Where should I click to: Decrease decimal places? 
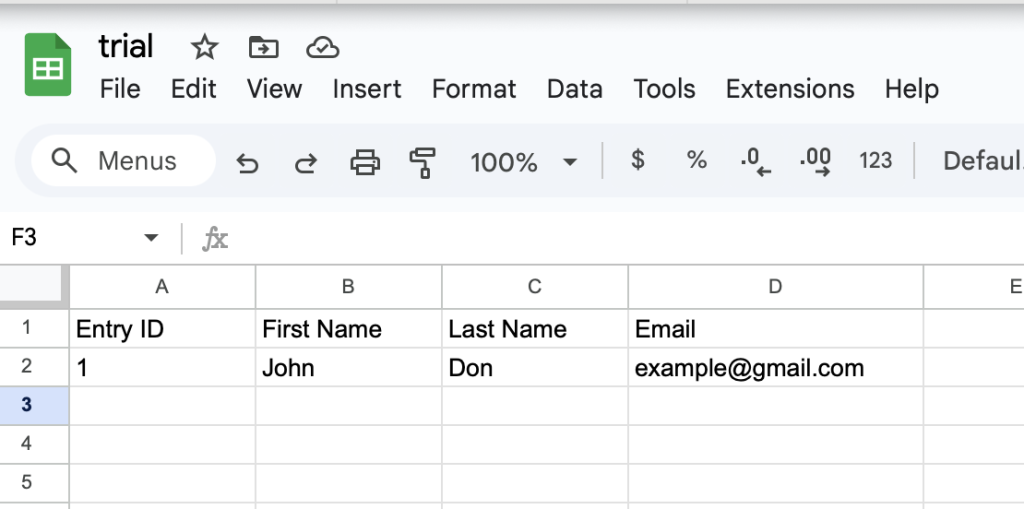click(755, 162)
